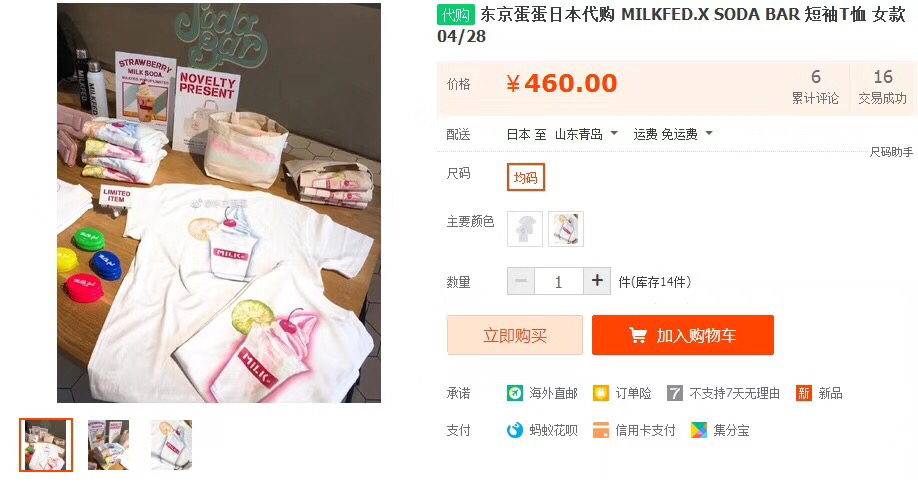Image resolution: width=918 pixels, height=488 pixels.
Task: Click the 集分宝 colorful icon
Action: point(698,431)
